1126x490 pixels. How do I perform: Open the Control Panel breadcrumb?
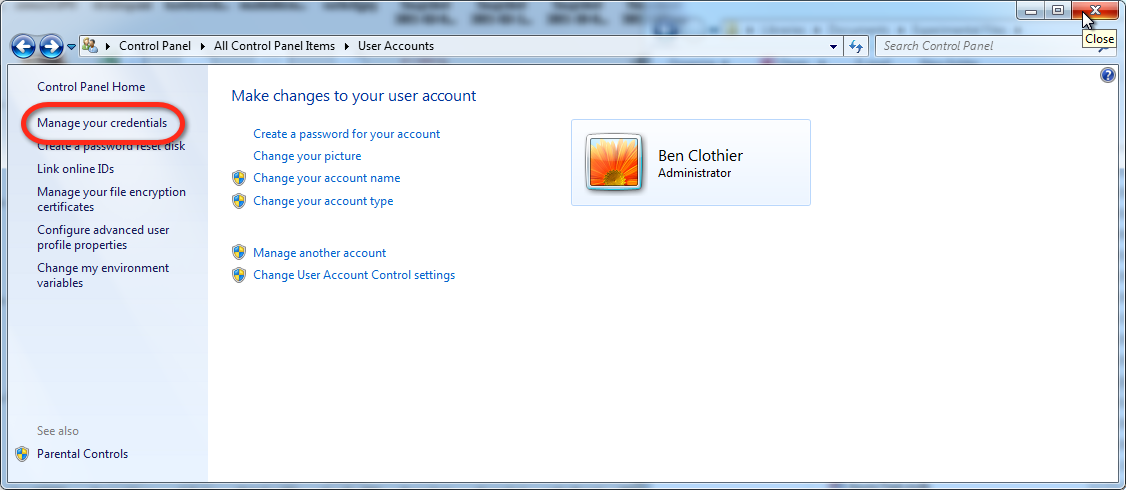155,46
